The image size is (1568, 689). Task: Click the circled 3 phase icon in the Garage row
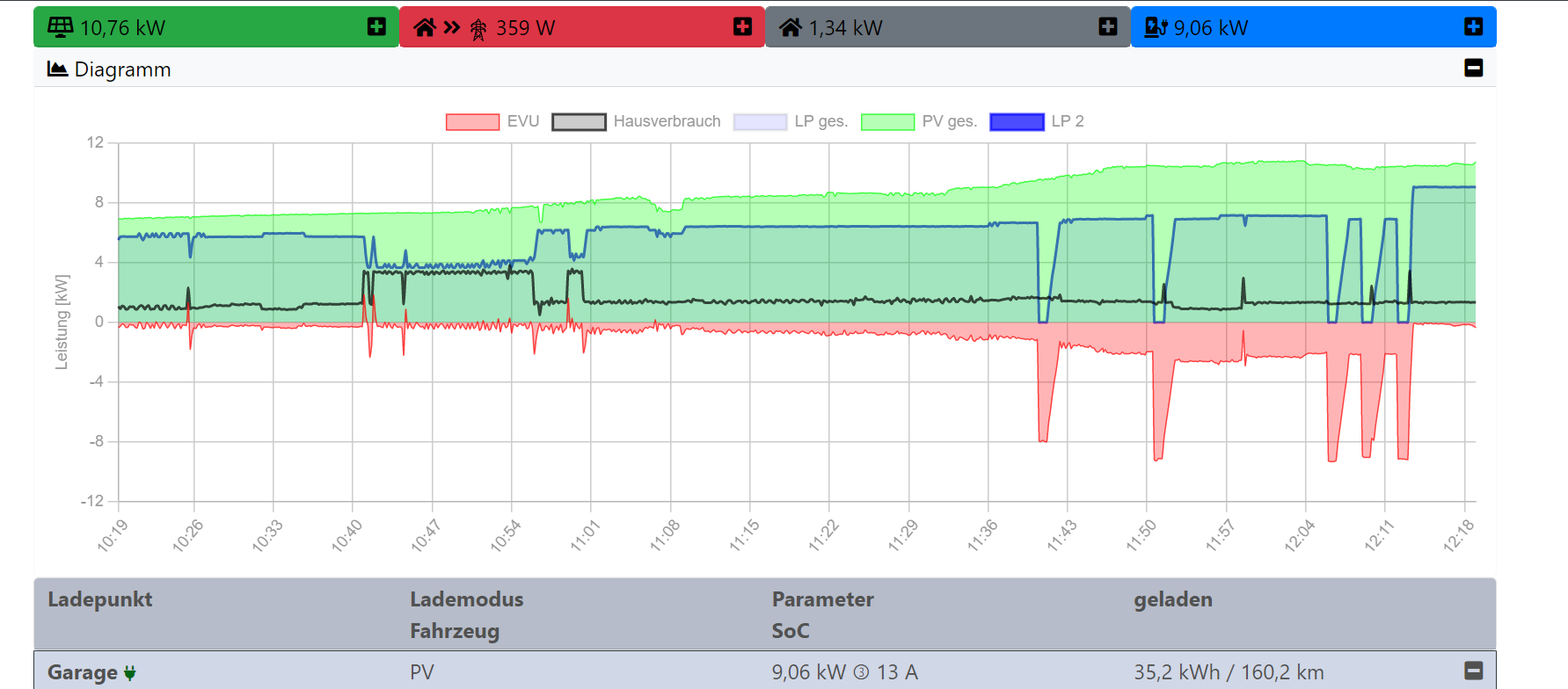(861, 672)
